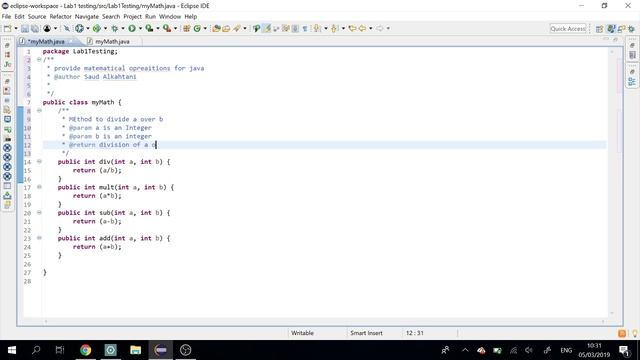This screenshot has height=360, width=640.
Task: Toggle Mark Occurrences highlighter icon
Action: 267,28
